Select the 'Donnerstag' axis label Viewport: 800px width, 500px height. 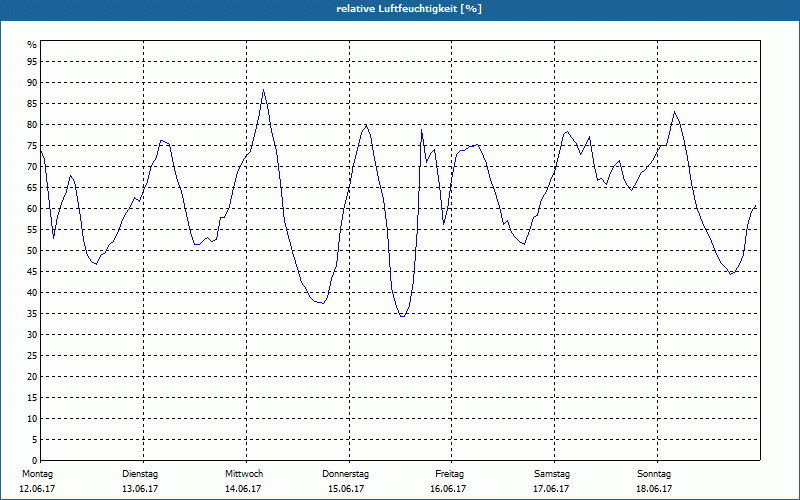coord(345,474)
